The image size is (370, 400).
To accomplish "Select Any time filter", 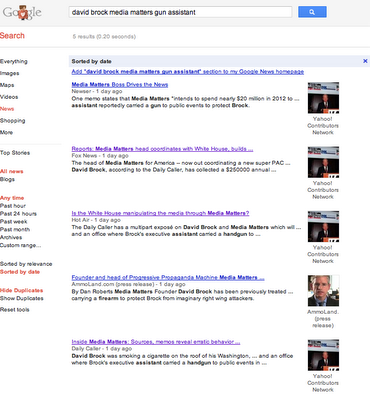I will pyautogui.click(x=12, y=198).
